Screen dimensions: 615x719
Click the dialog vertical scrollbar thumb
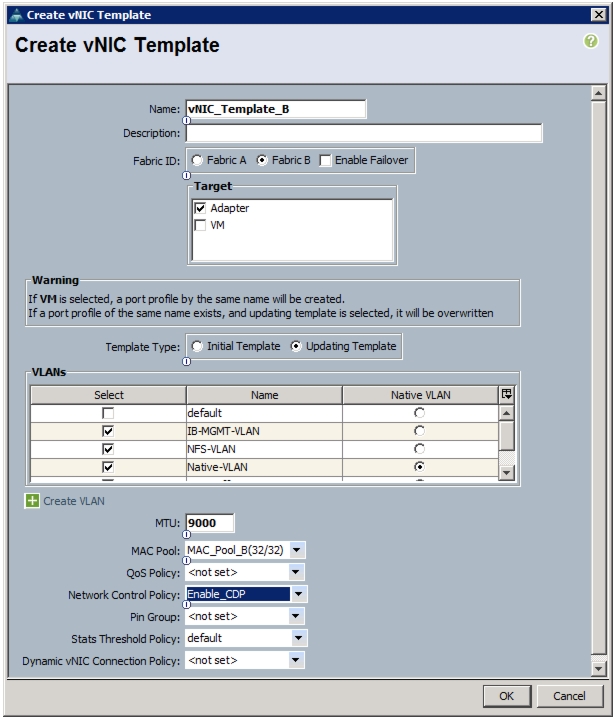click(598, 377)
